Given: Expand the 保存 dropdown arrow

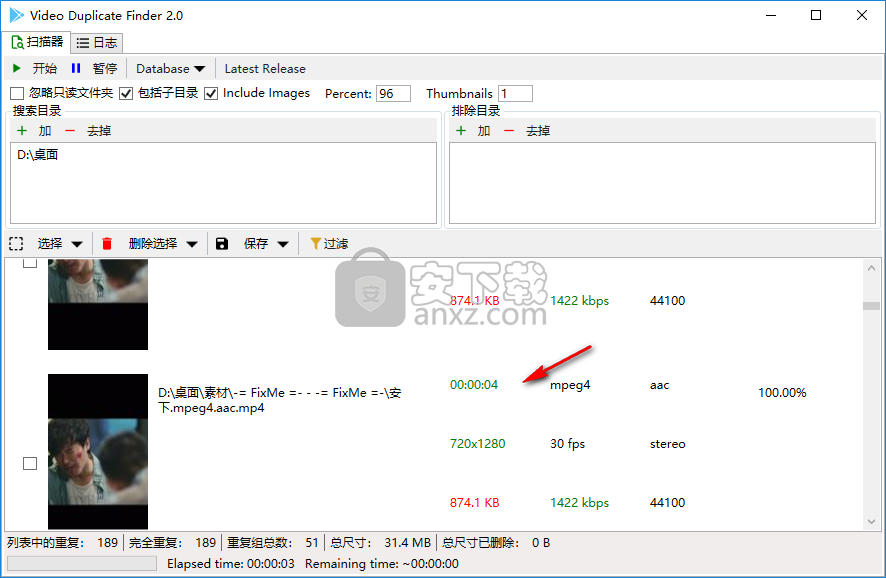Looking at the screenshot, I should [283, 244].
